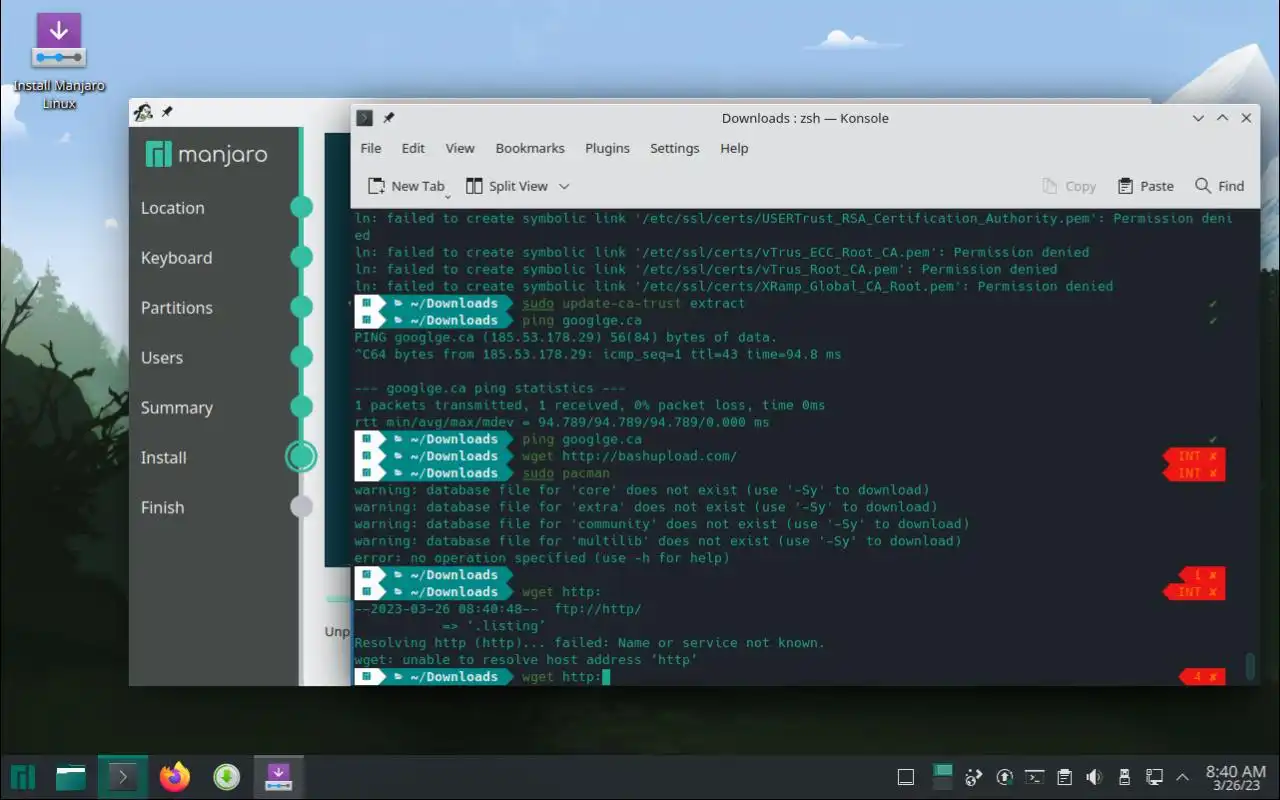
Task: Expand hidden system tray icons
Action: [x=1184, y=777]
